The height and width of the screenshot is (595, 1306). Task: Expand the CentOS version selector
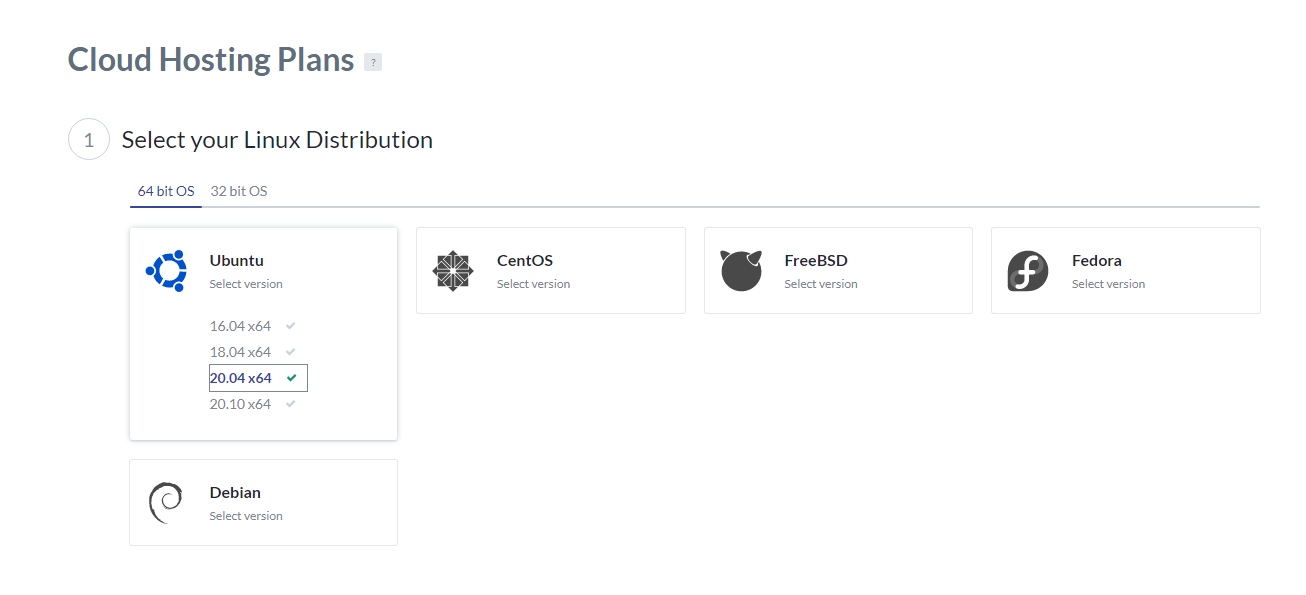click(x=533, y=284)
